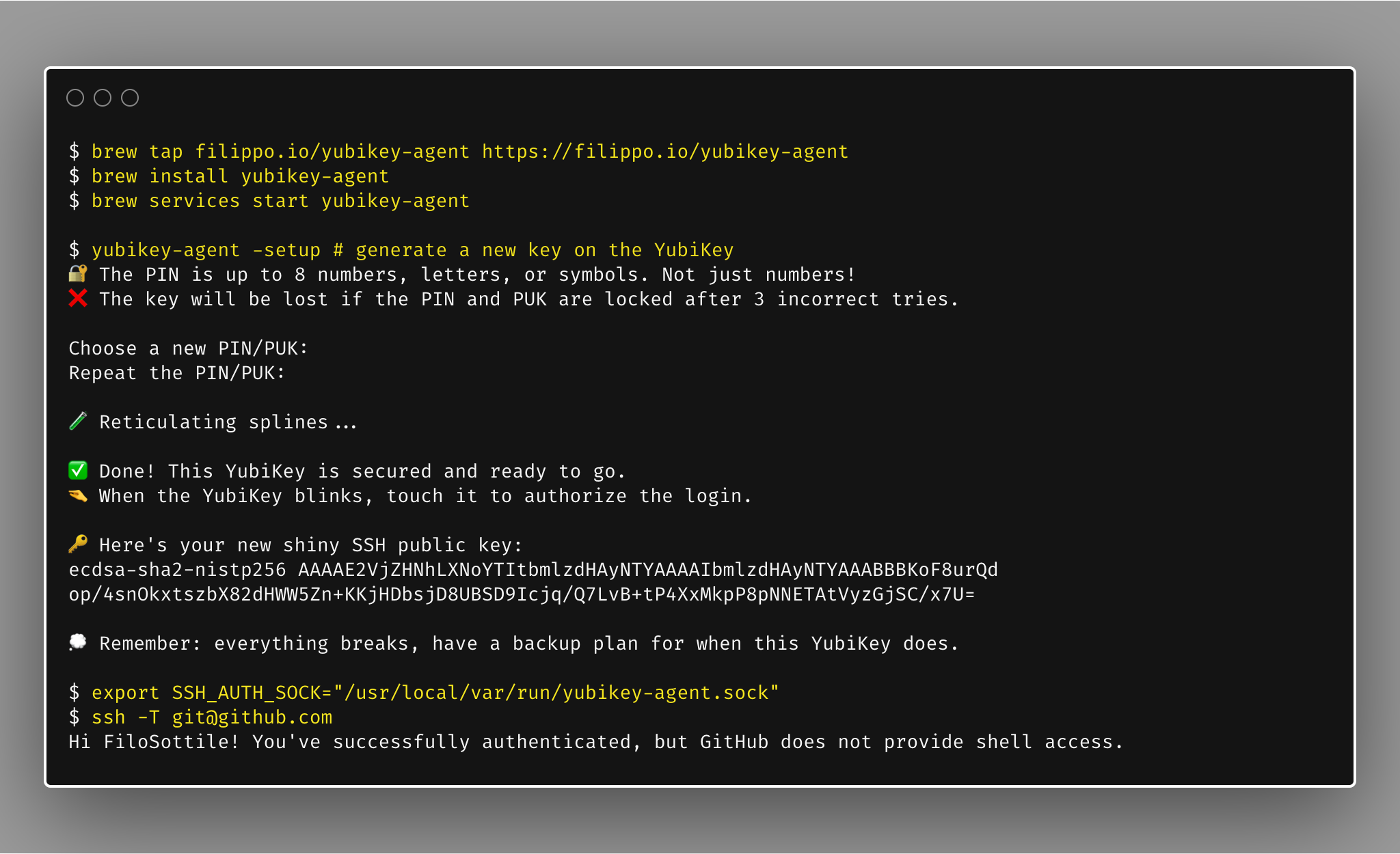Click the middle window control circle
1400x854 pixels.
click(x=103, y=98)
